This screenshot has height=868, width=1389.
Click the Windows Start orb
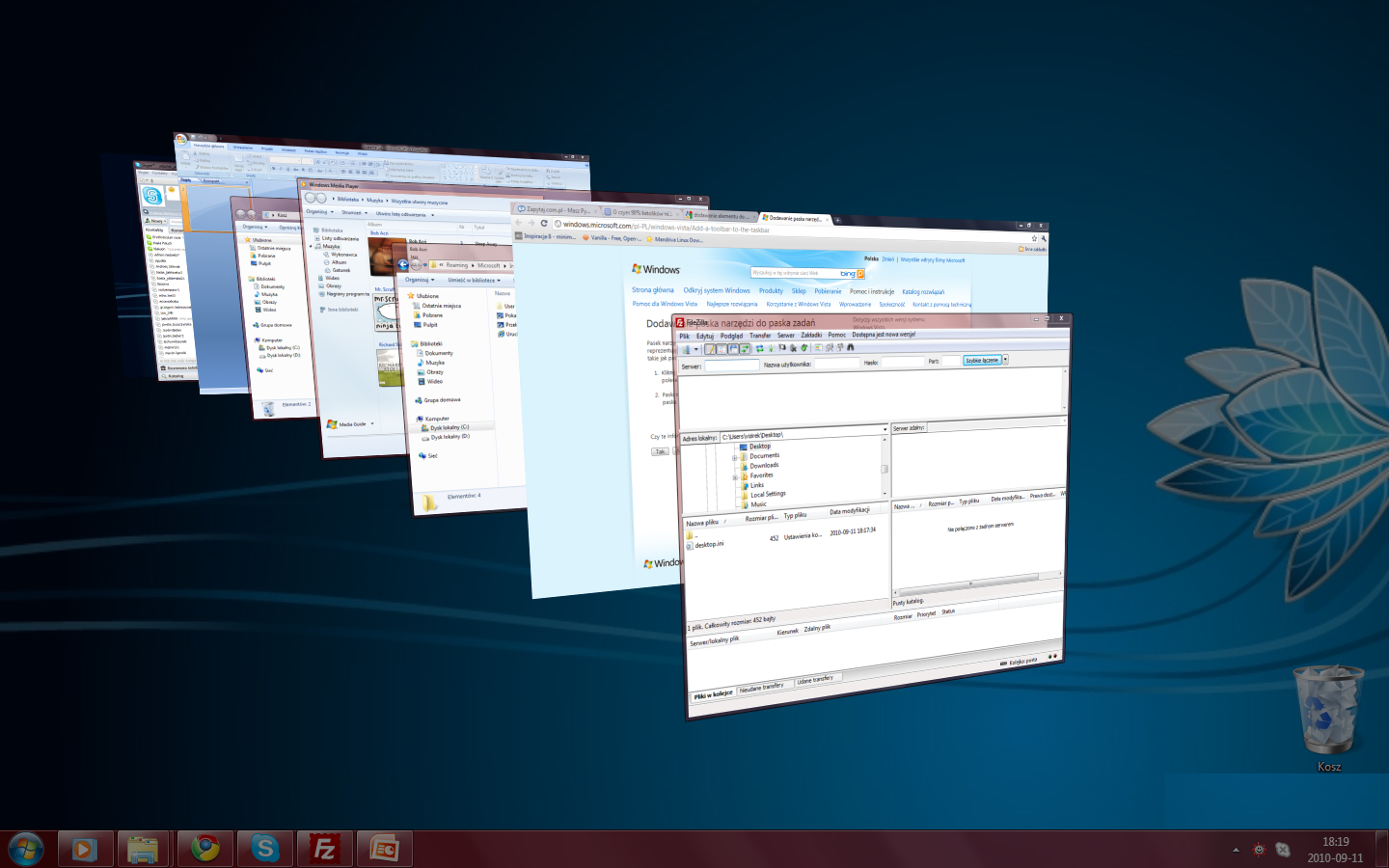point(26,849)
